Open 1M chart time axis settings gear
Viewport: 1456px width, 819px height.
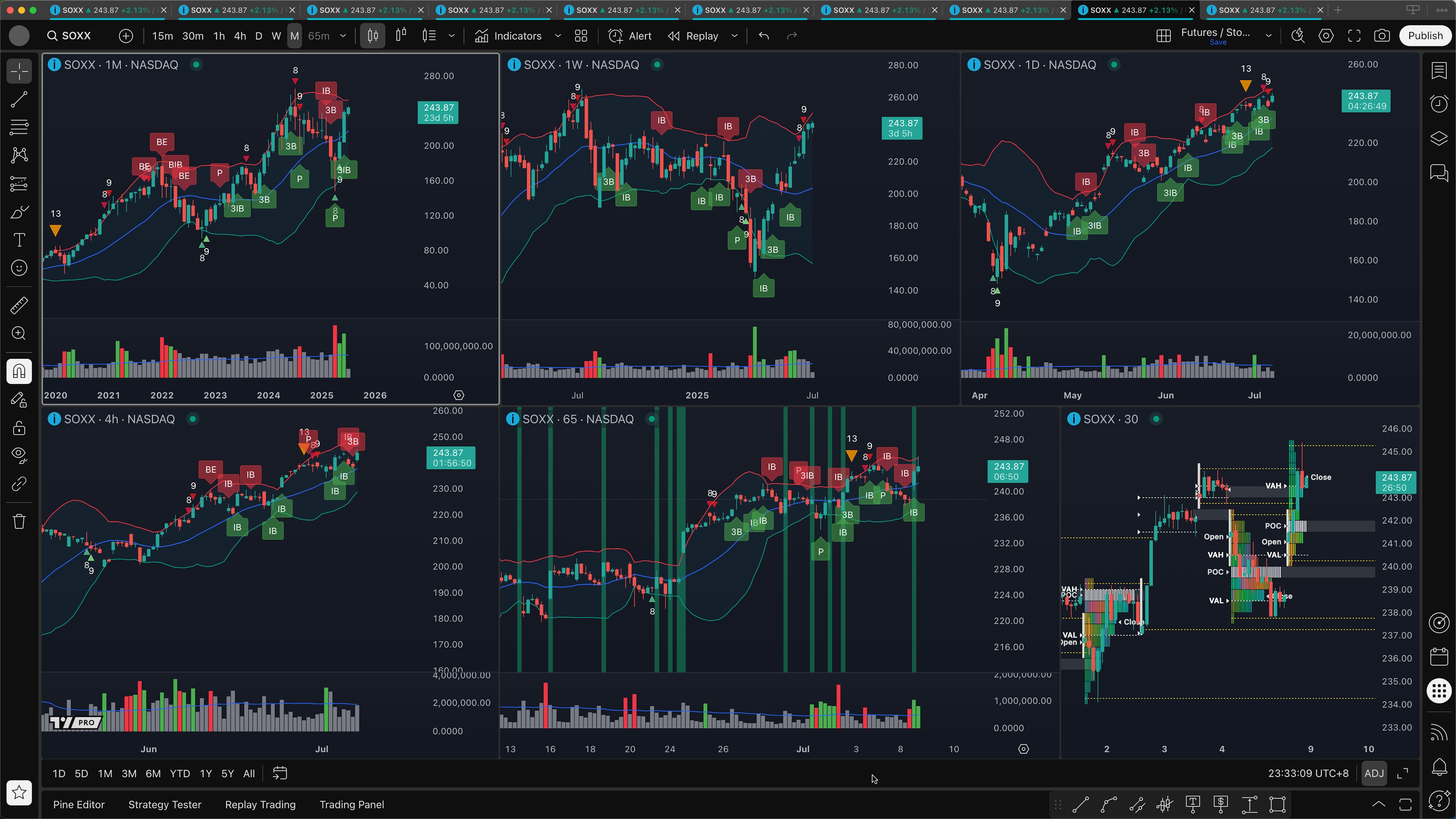click(459, 395)
